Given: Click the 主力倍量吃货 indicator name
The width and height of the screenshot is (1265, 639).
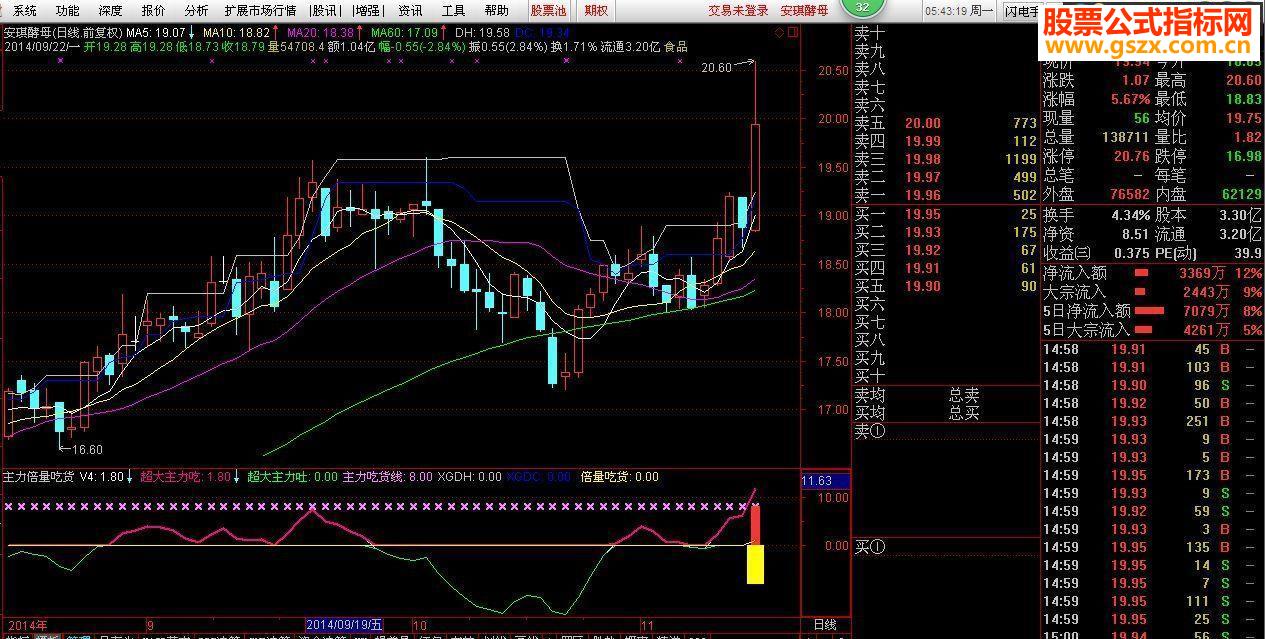Looking at the screenshot, I should click(x=40, y=477).
